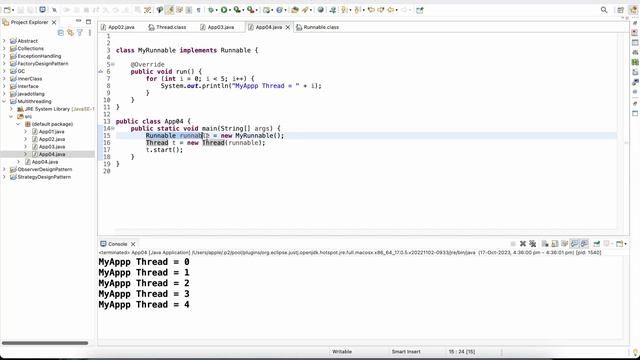This screenshot has width=640, height=360.
Task: Click console output line 'MyAppp Thread = 3'
Action: pos(144,294)
